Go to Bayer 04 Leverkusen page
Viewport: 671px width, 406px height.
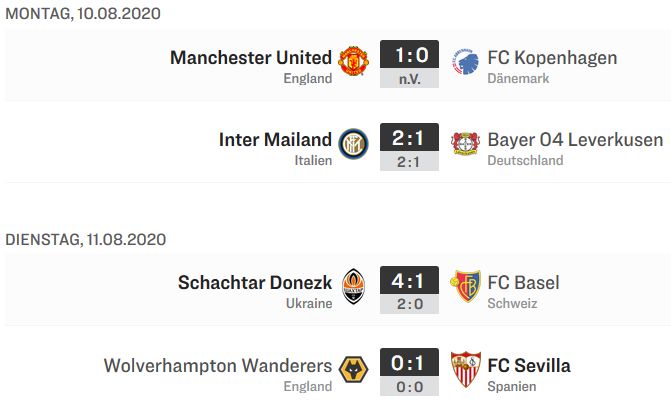click(575, 139)
